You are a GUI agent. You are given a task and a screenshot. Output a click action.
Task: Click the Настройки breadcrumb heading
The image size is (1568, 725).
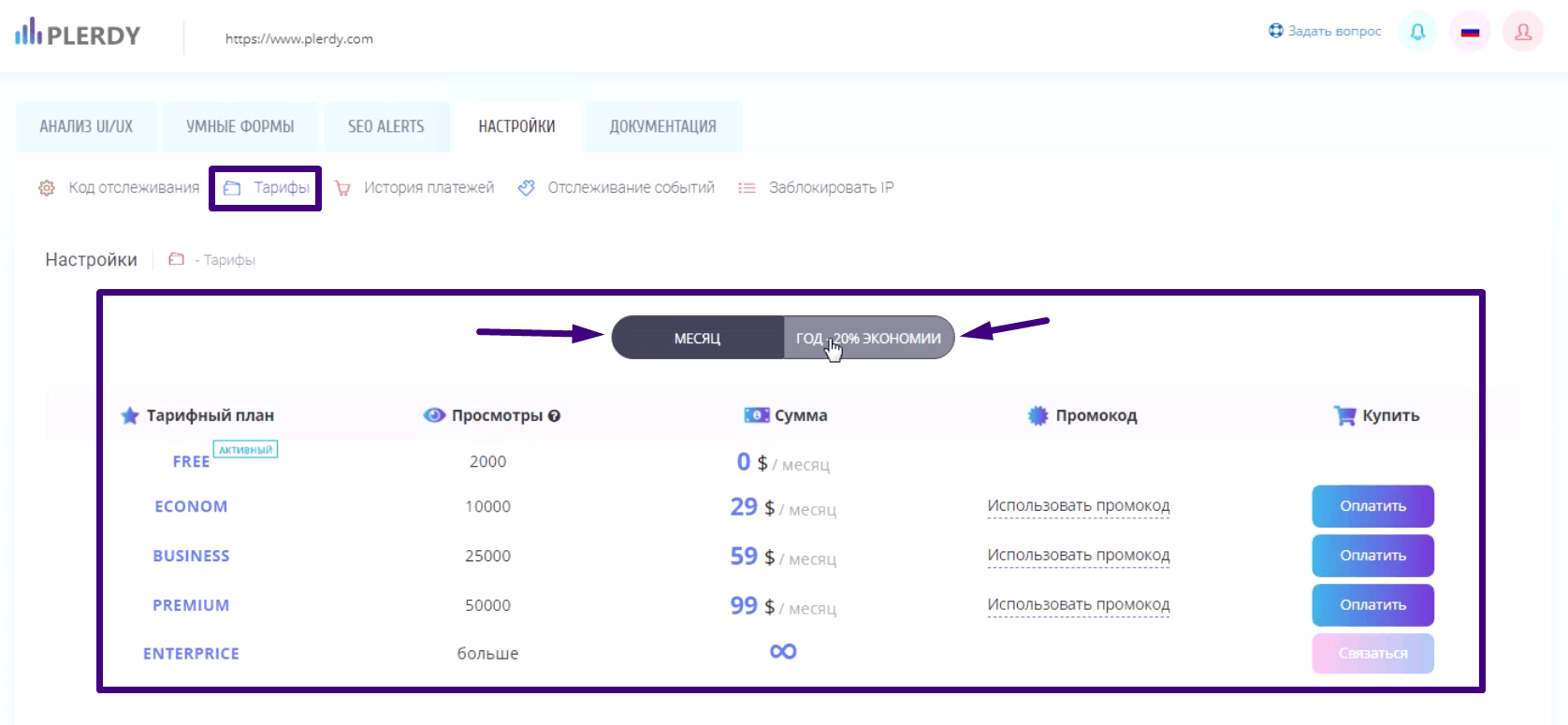coord(92,259)
